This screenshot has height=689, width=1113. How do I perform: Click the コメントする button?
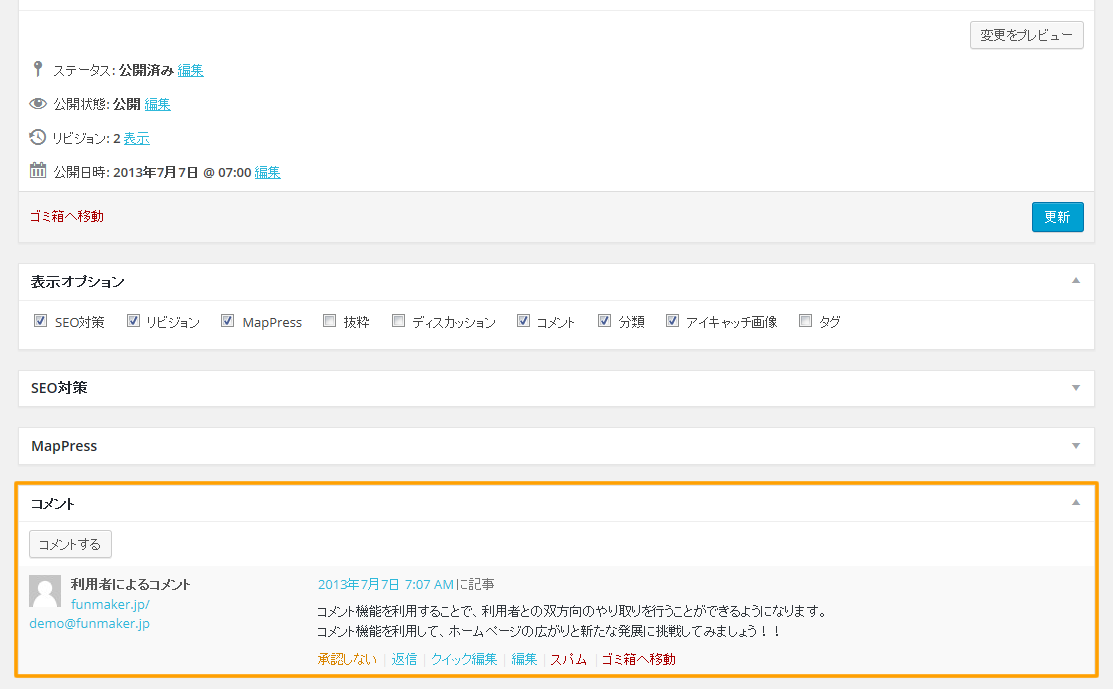click(x=70, y=544)
